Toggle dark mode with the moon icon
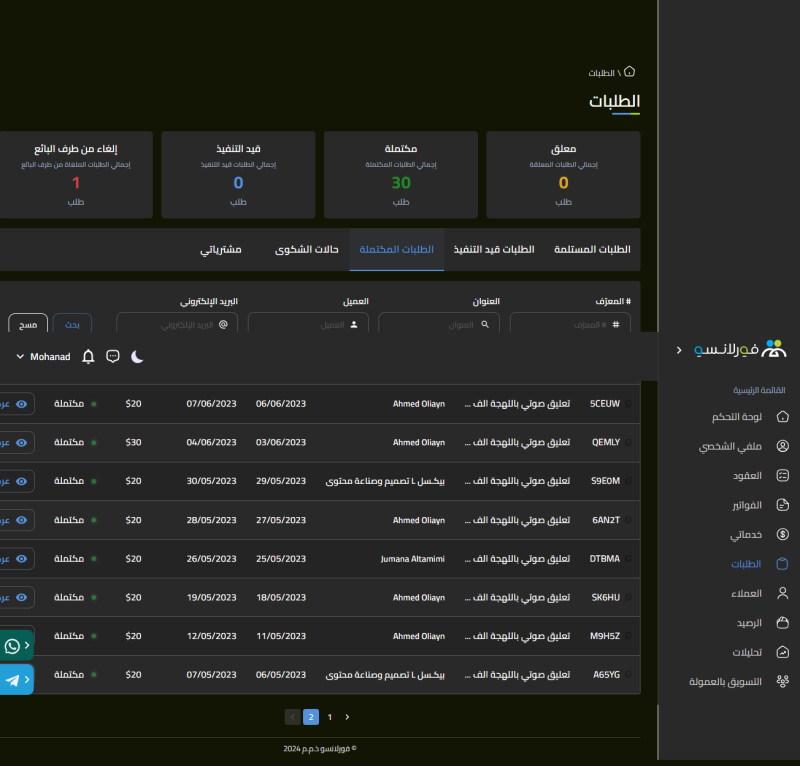The image size is (800, 766). pyautogui.click(x=137, y=357)
